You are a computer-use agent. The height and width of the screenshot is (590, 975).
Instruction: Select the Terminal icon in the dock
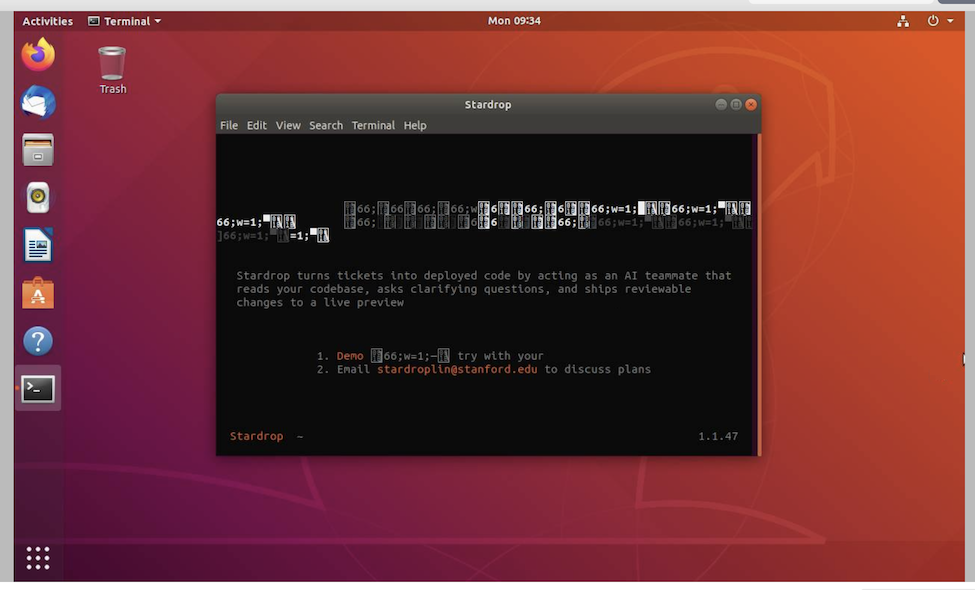38,389
